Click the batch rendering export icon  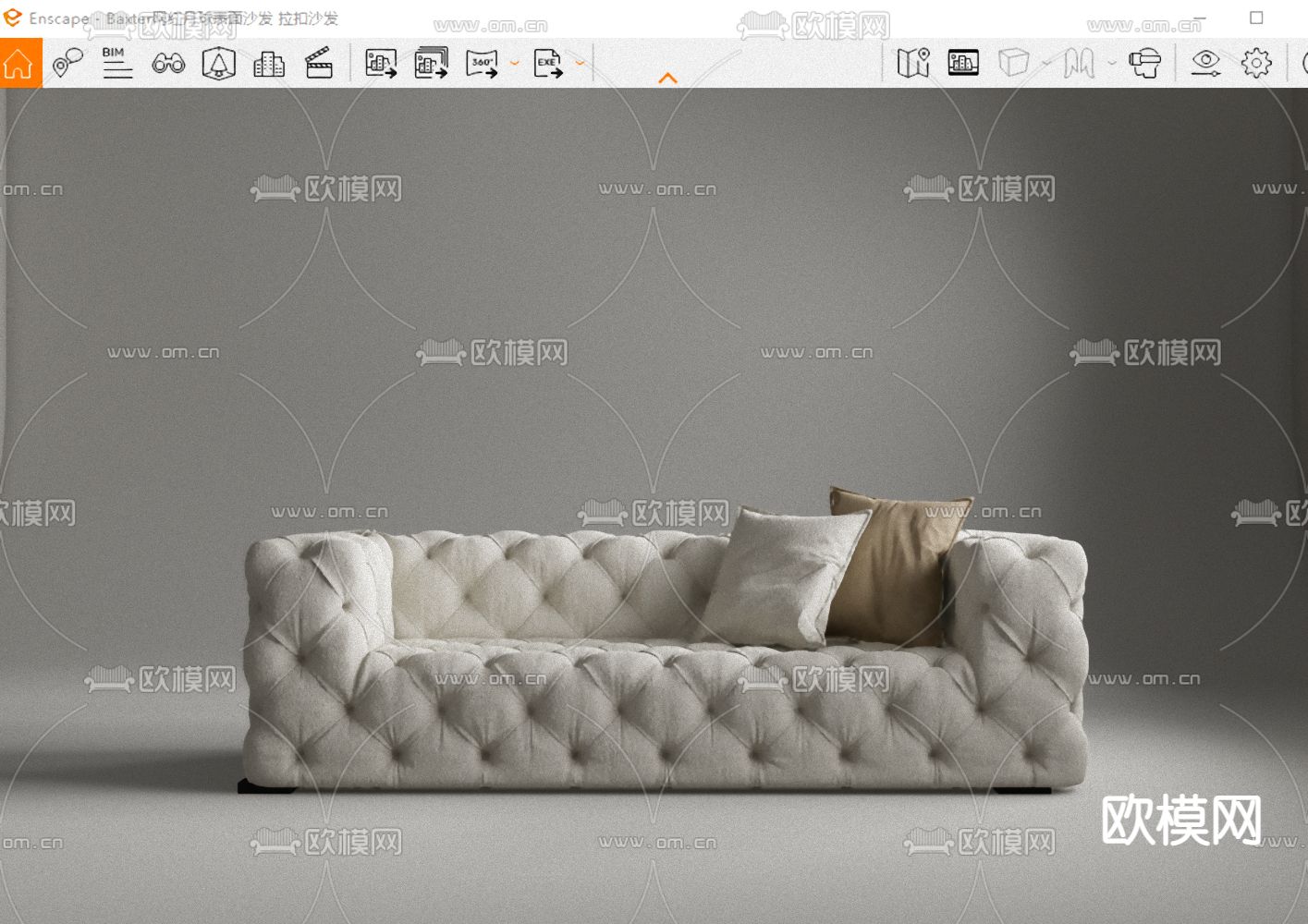coord(431,63)
